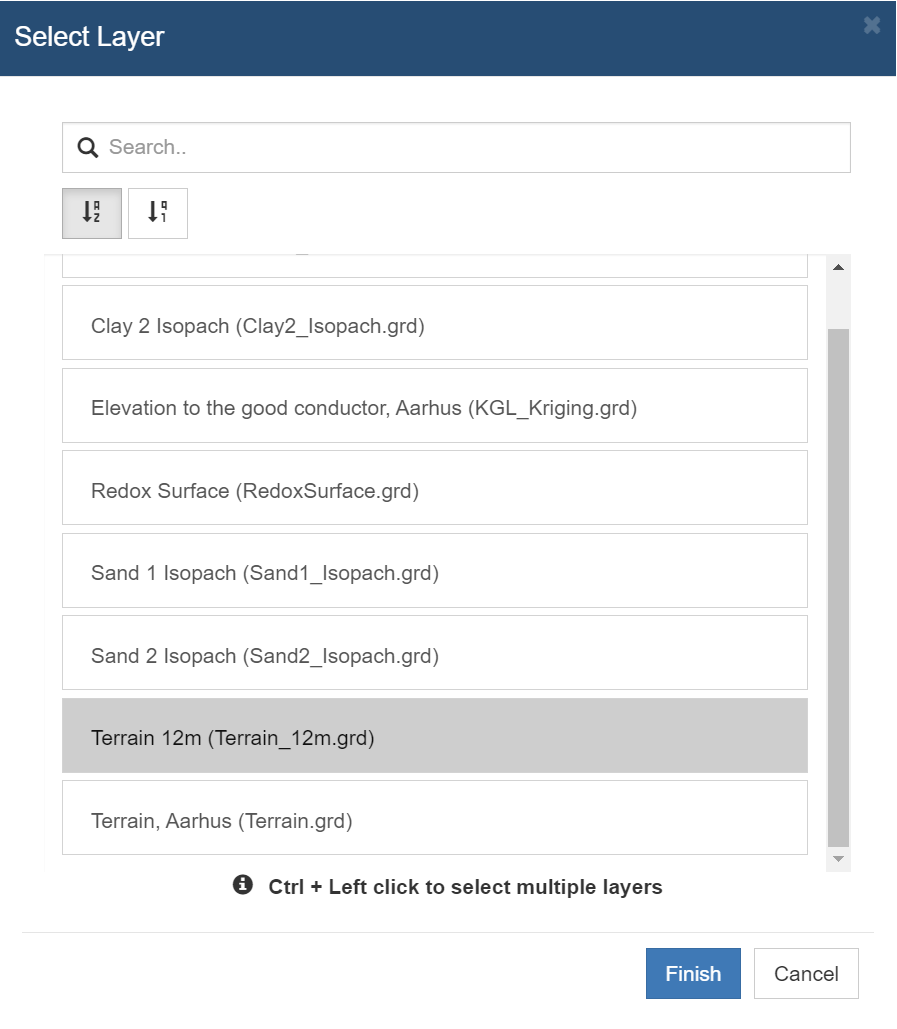Click the partially visible top layer item

[x=434, y=266]
